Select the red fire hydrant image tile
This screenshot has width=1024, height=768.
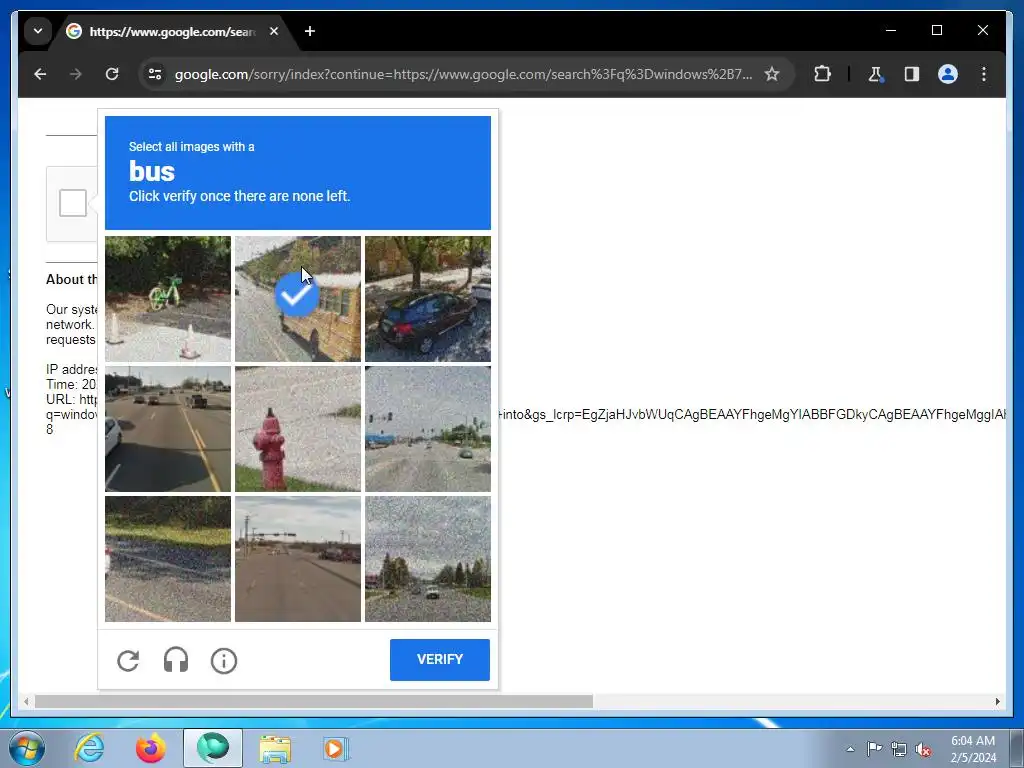(x=298, y=428)
